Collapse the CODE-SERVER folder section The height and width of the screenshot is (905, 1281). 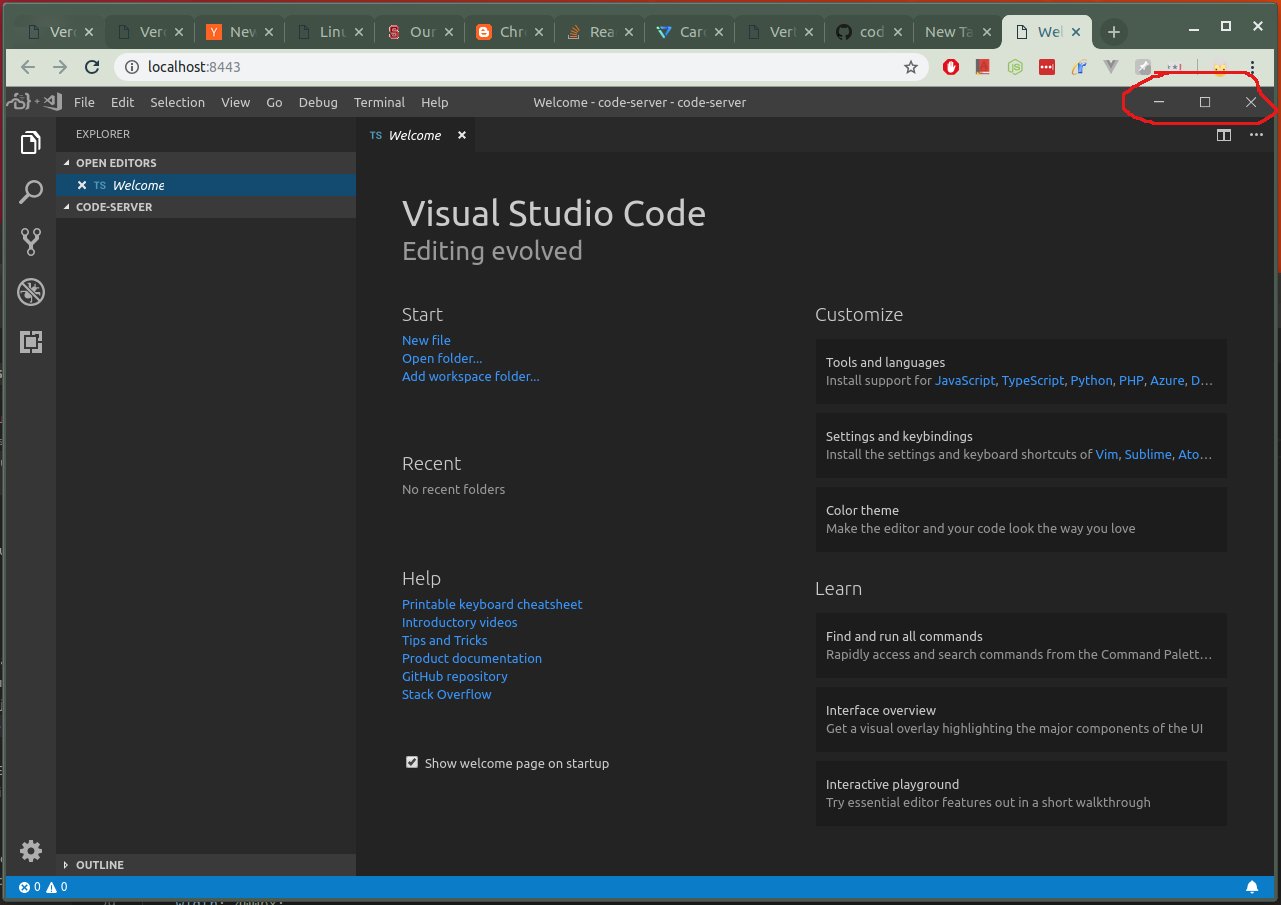pyautogui.click(x=205, y=207)
